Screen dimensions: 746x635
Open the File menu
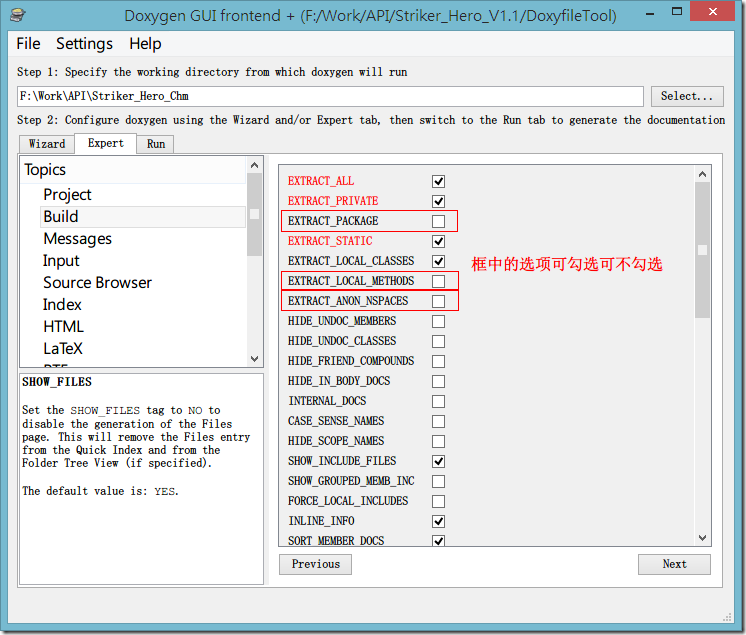coord(28,44)
